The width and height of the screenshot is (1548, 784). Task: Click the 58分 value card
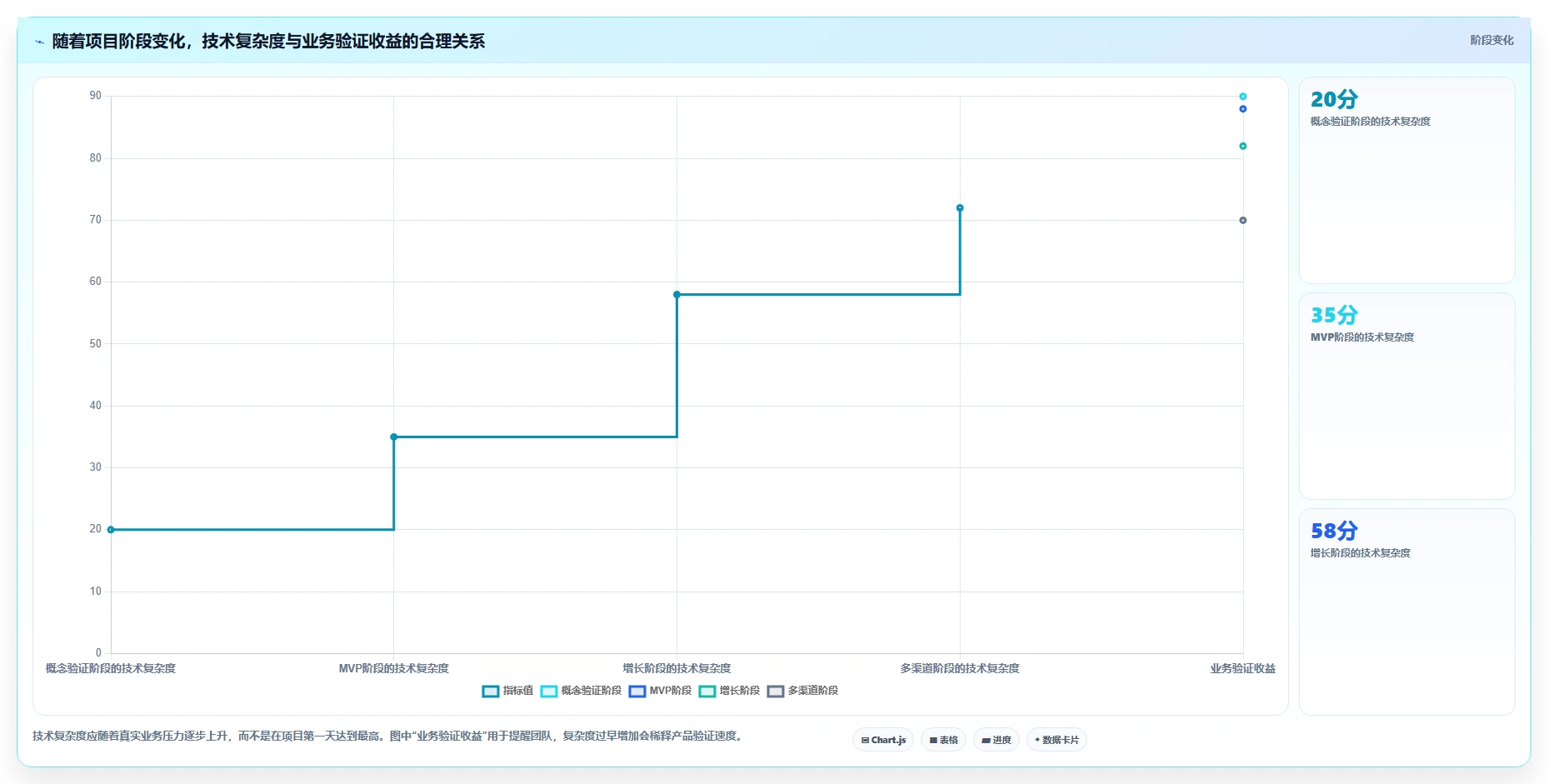point(1406,612)
